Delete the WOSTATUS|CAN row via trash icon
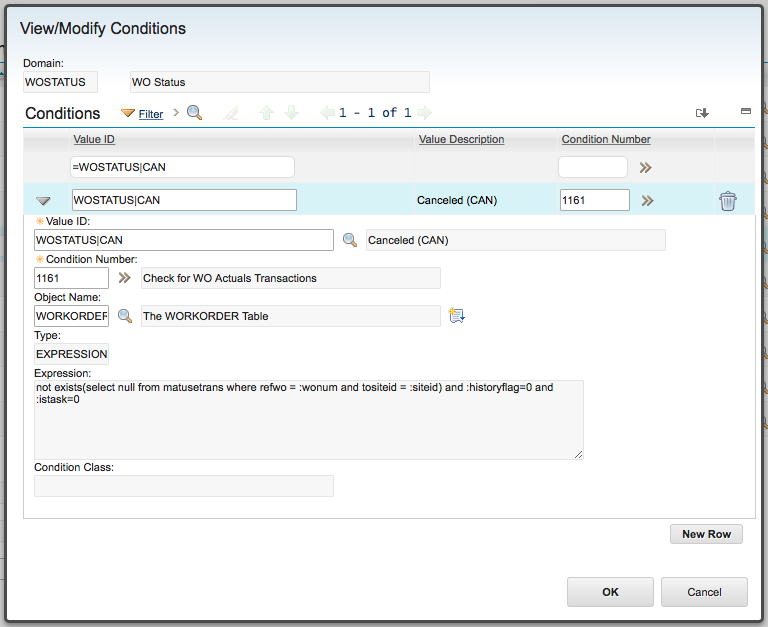Screen dimensions: 768x627 pyautogui.click(x=727, y=201)
